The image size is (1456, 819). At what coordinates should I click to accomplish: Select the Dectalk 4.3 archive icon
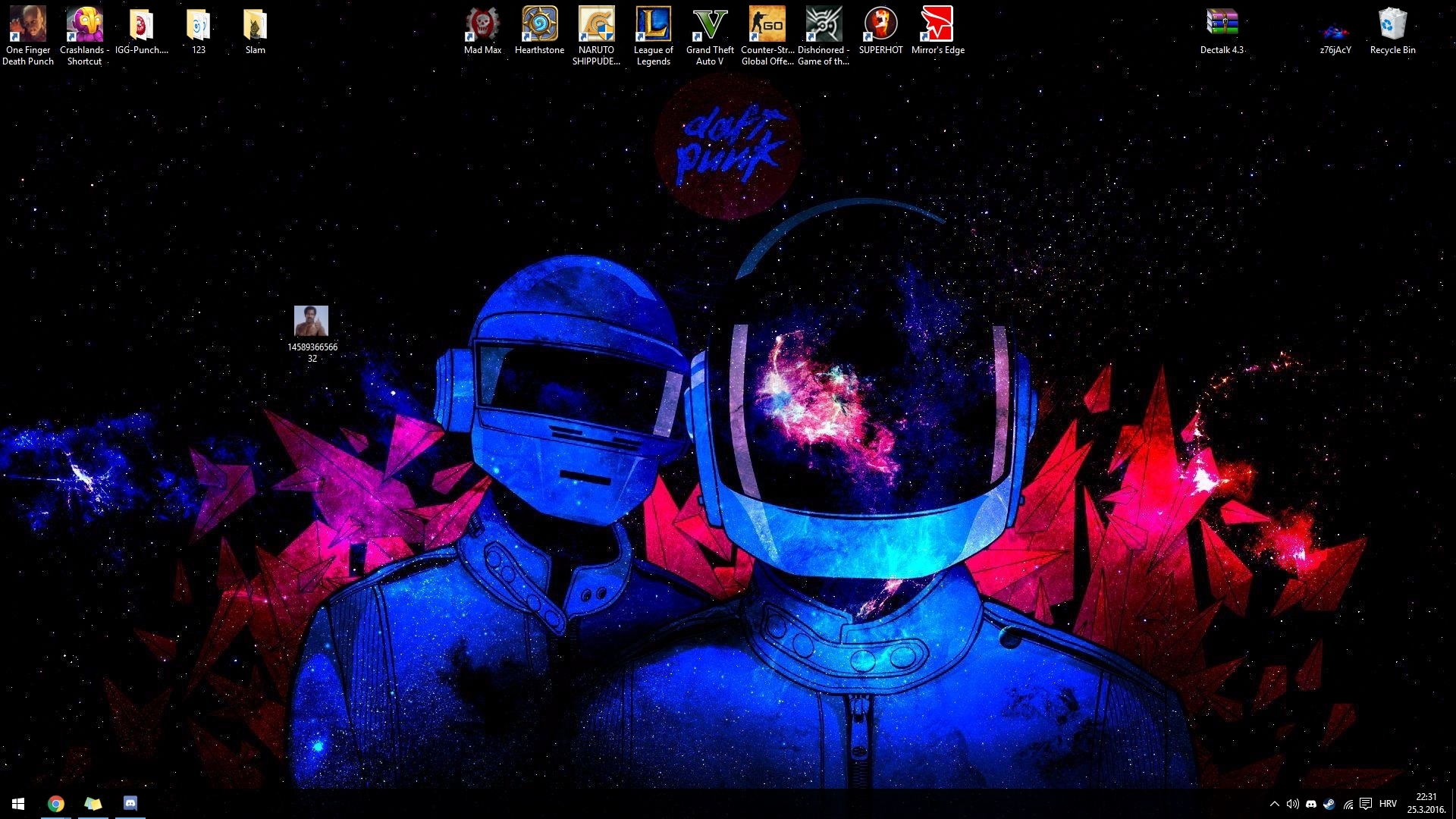click(x=1222, y=30)
